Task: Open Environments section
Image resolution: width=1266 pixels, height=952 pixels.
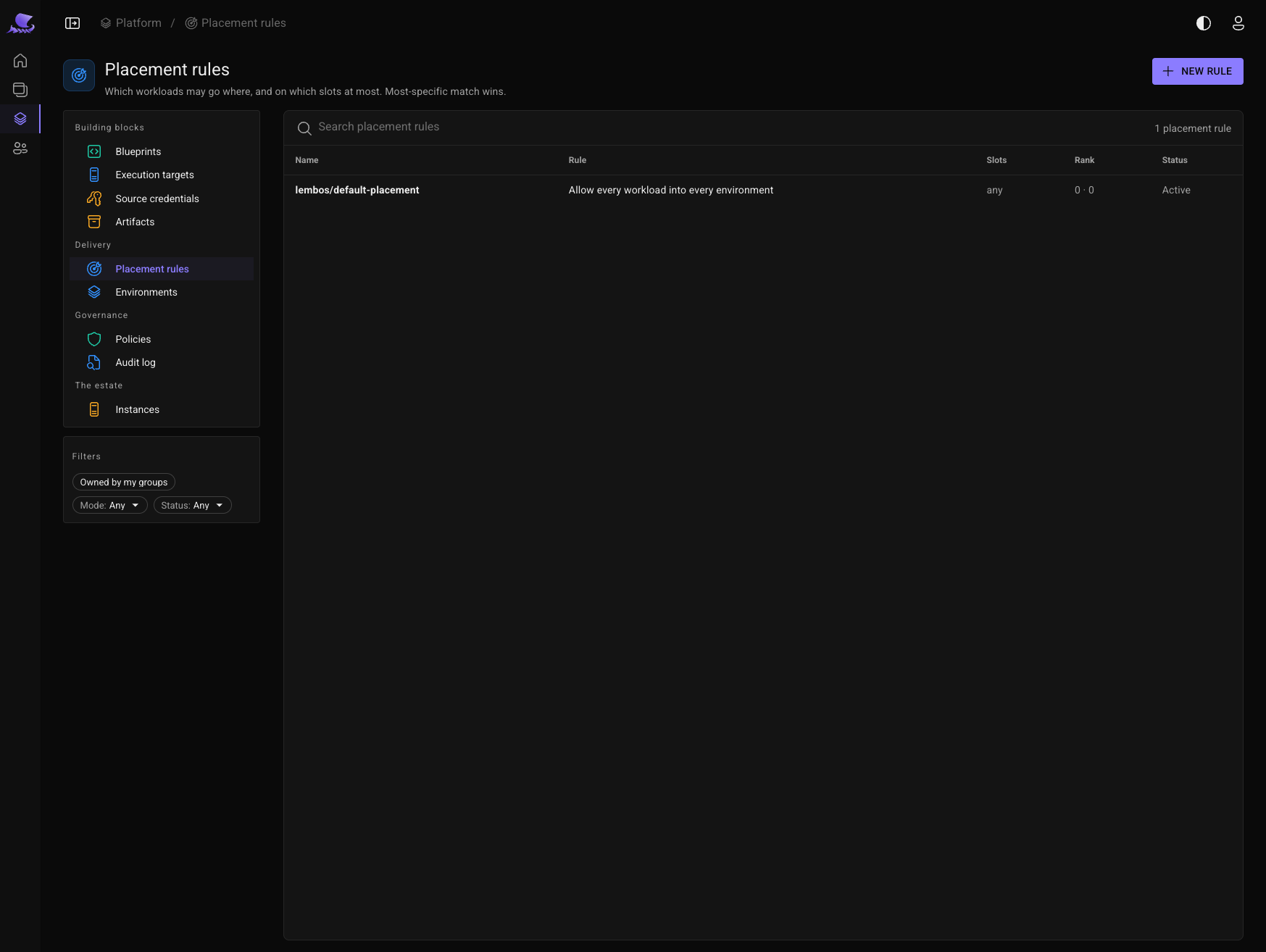Action: (162, 292)
